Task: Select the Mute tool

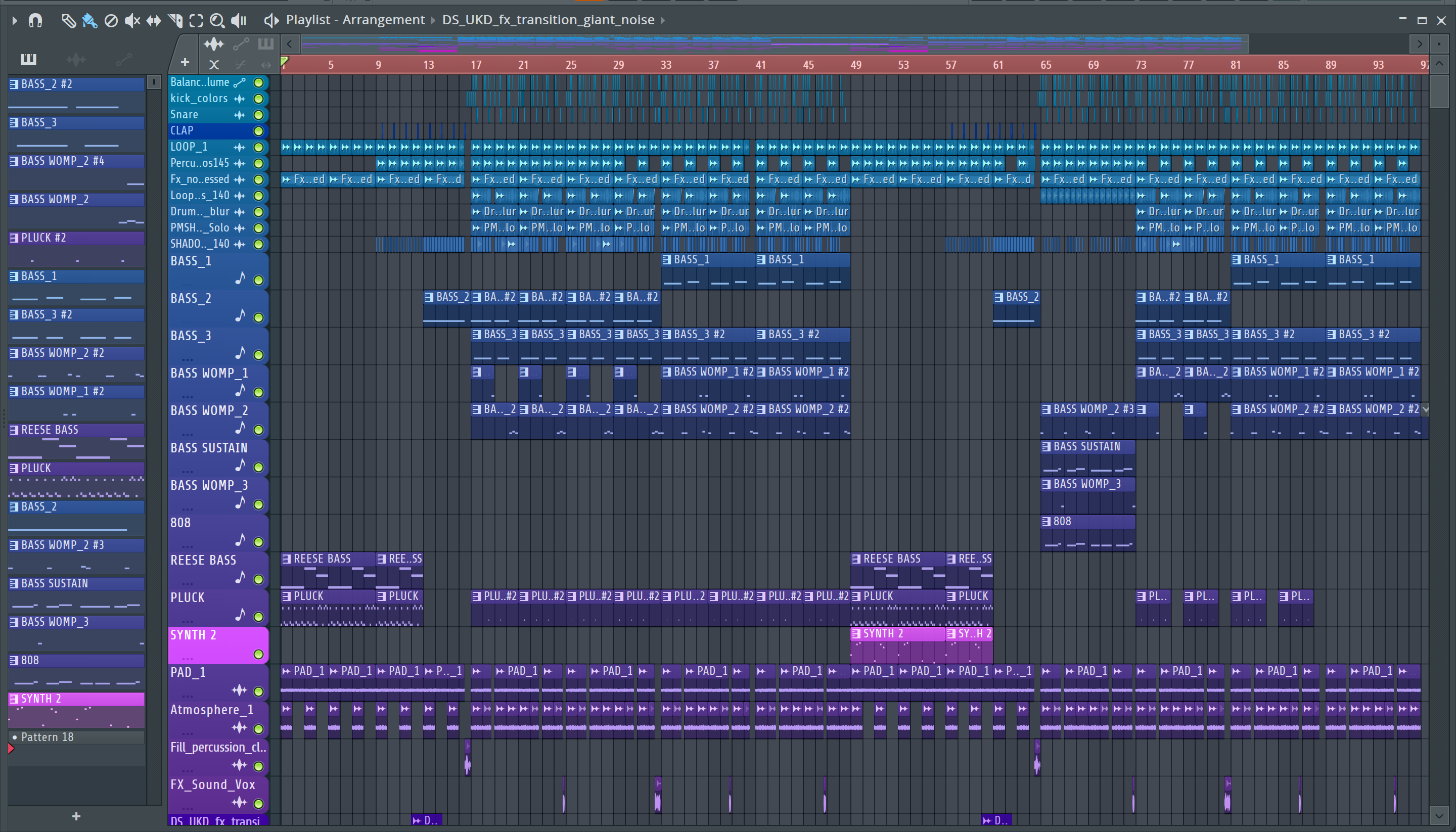Action: coord(132,21)
